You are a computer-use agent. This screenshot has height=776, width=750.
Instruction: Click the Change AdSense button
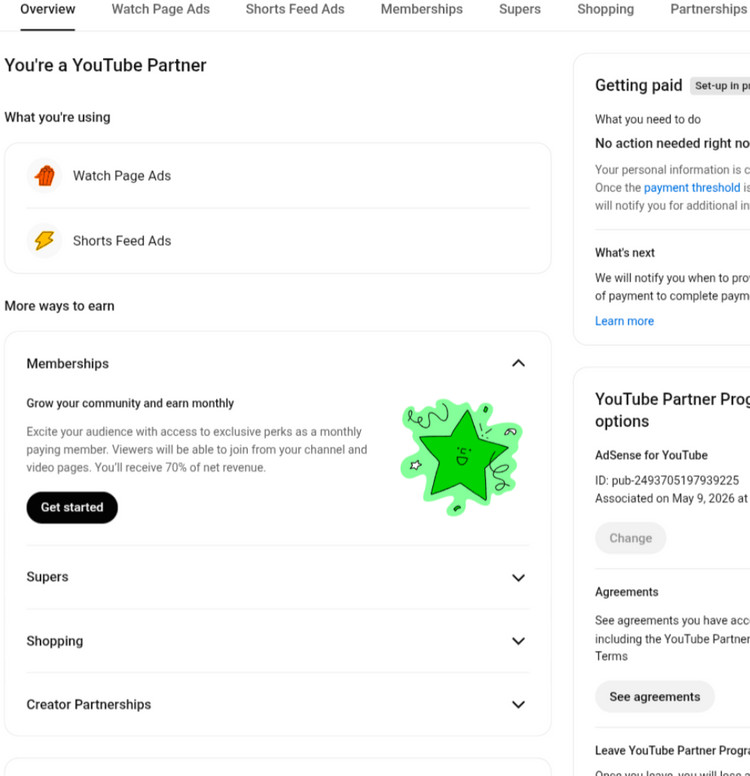click(630, 538)
